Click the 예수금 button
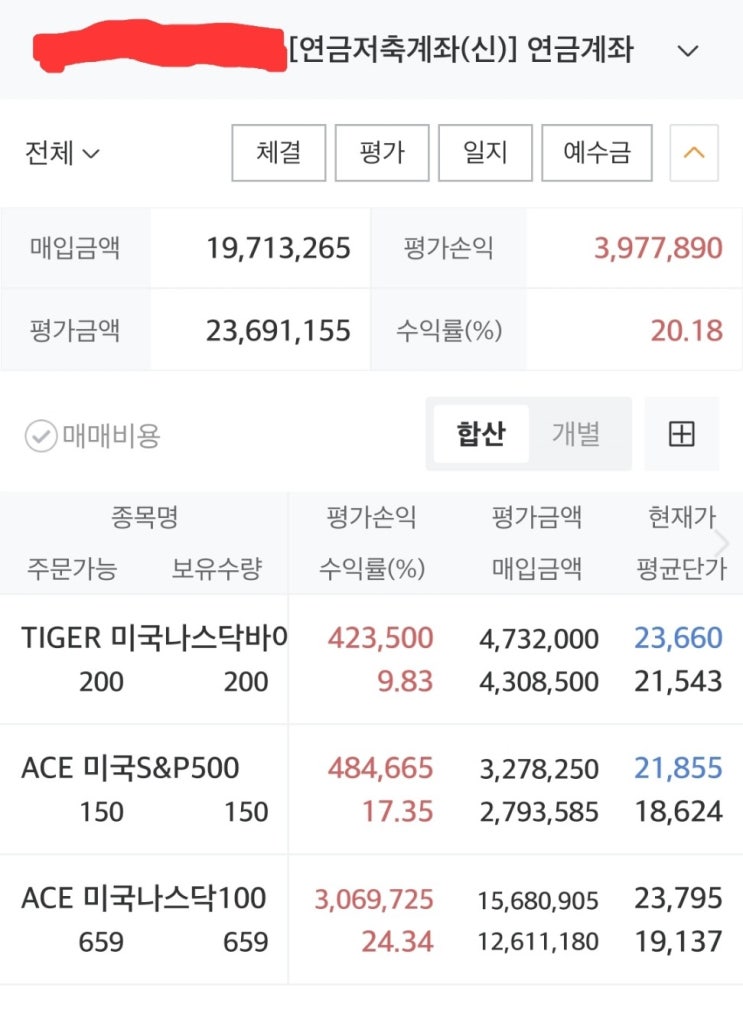The image size is (743, 1023). coord(597,153)
